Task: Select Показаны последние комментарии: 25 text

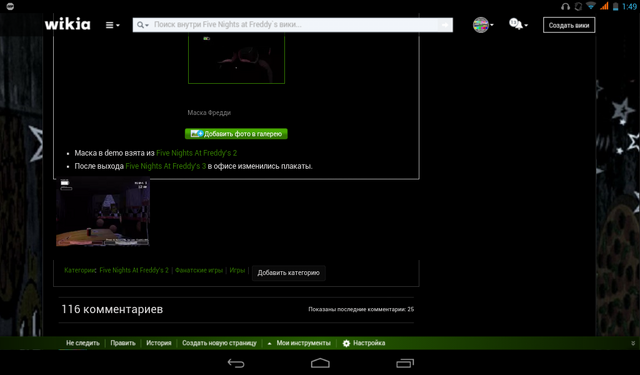Action: click(x=361, y=309)
